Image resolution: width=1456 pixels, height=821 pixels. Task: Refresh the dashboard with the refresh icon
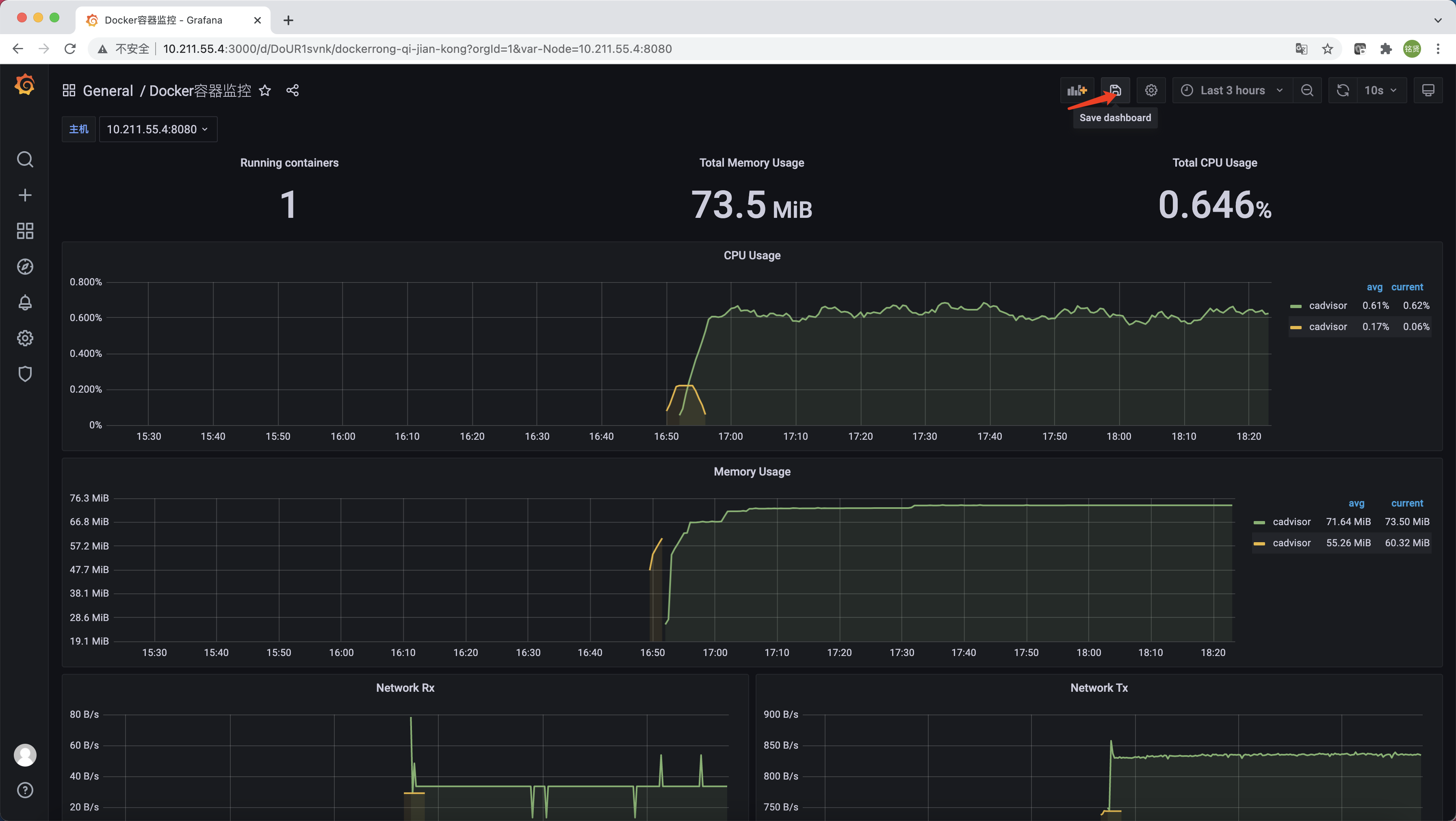click(1342, 91)
